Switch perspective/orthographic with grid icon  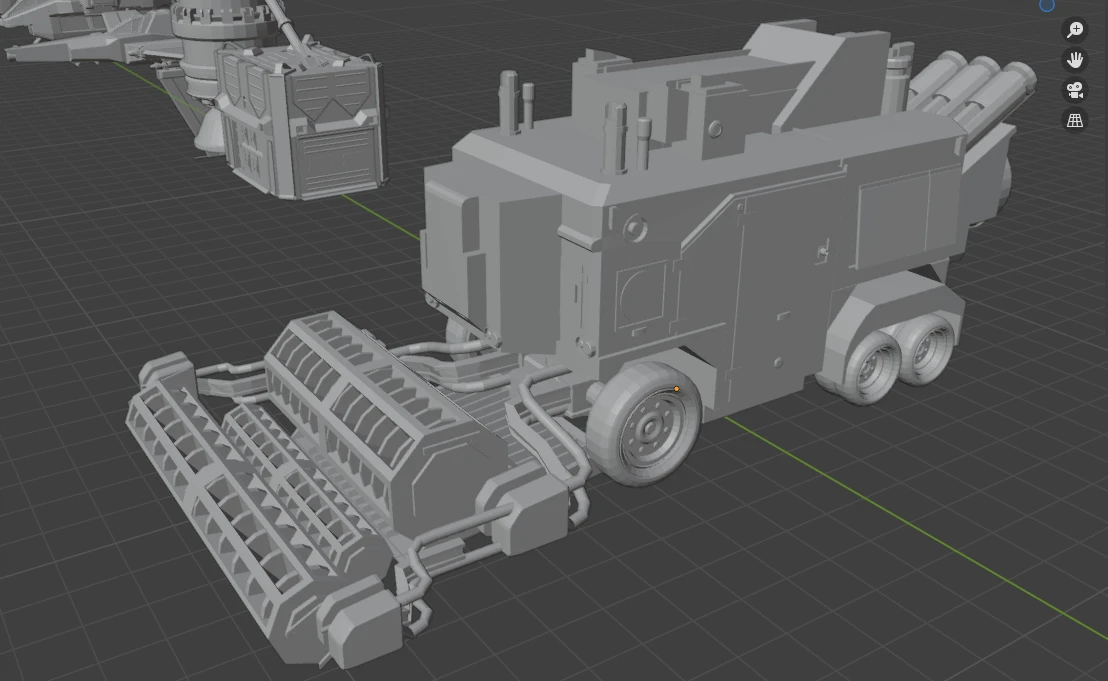(x=1075, y=120)
